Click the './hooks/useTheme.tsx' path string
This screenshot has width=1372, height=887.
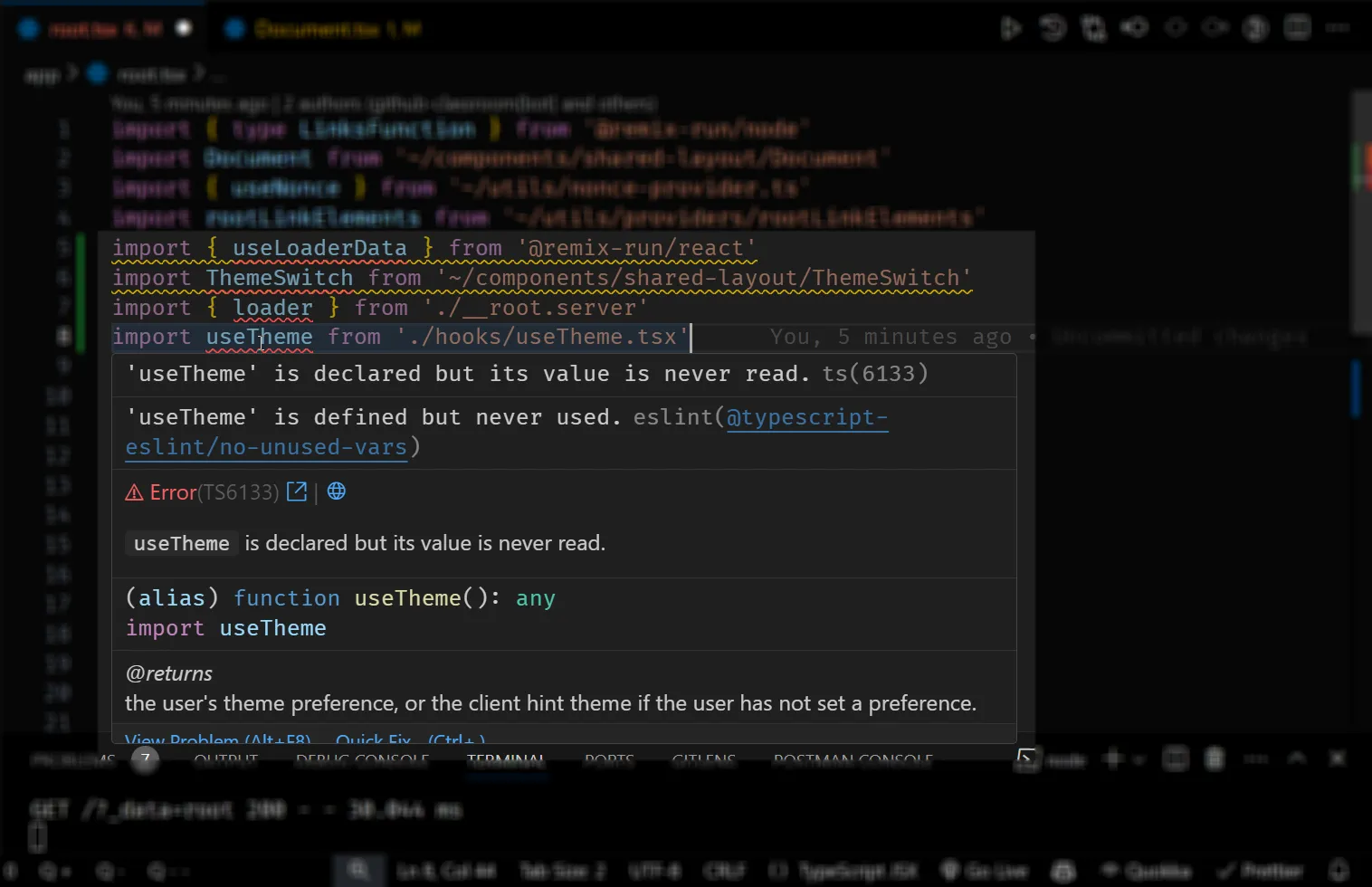[542, 337]
